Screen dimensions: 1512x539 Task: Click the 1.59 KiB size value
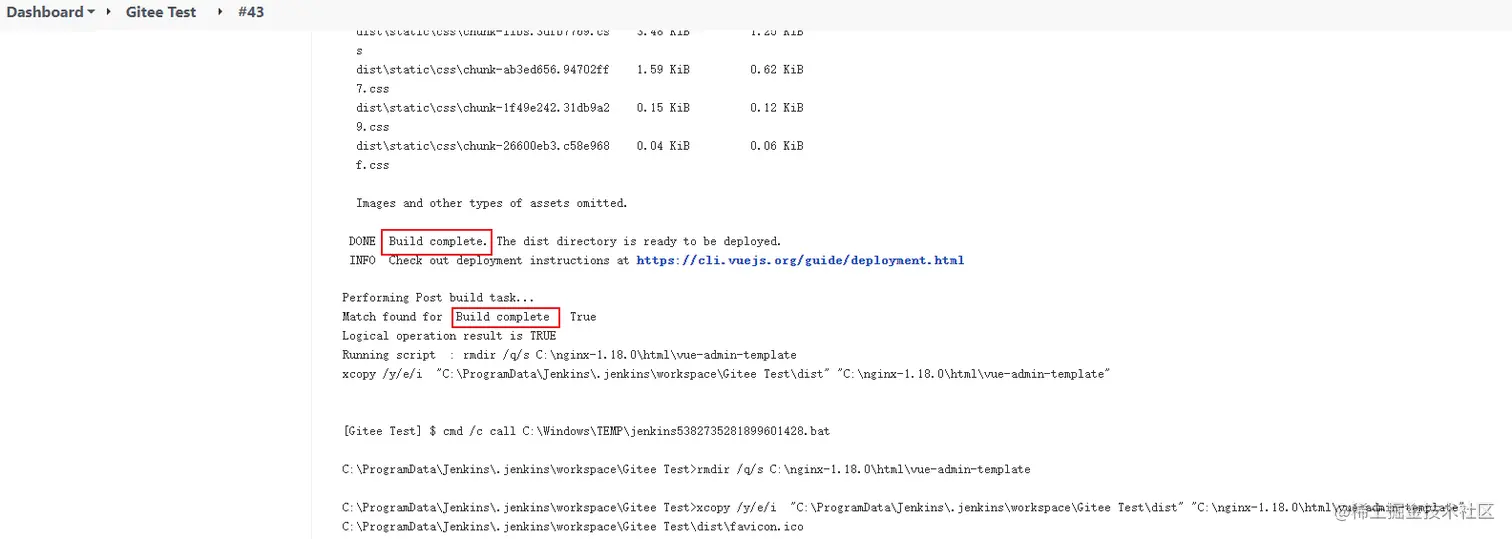coord(663,70)
